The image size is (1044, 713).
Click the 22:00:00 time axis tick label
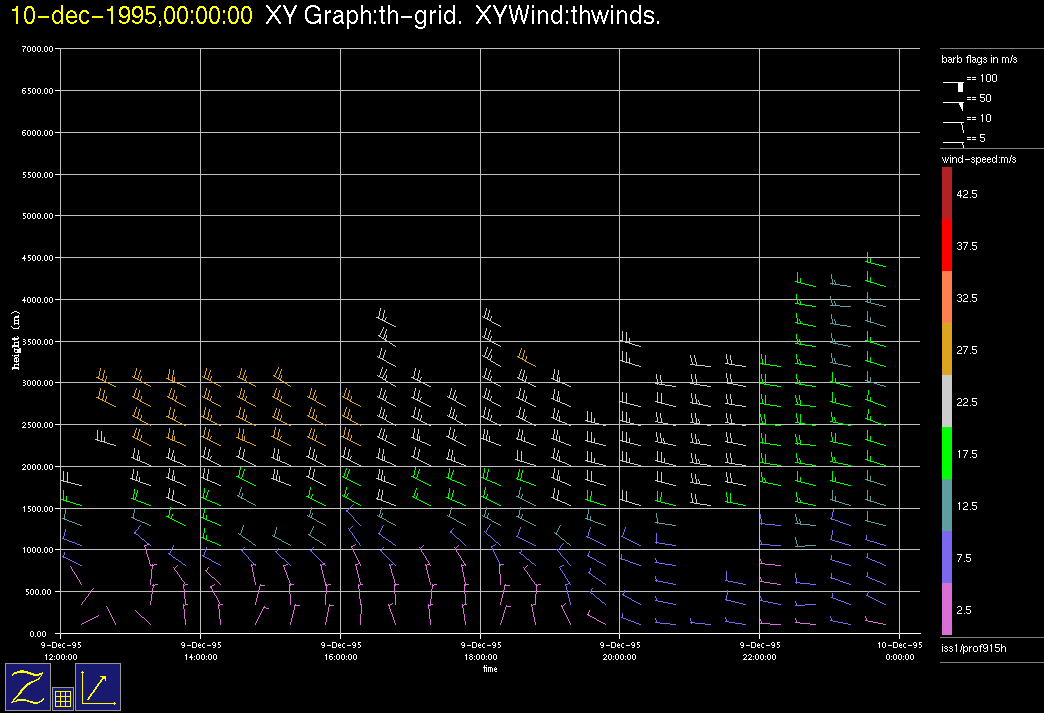pos(759,651)
